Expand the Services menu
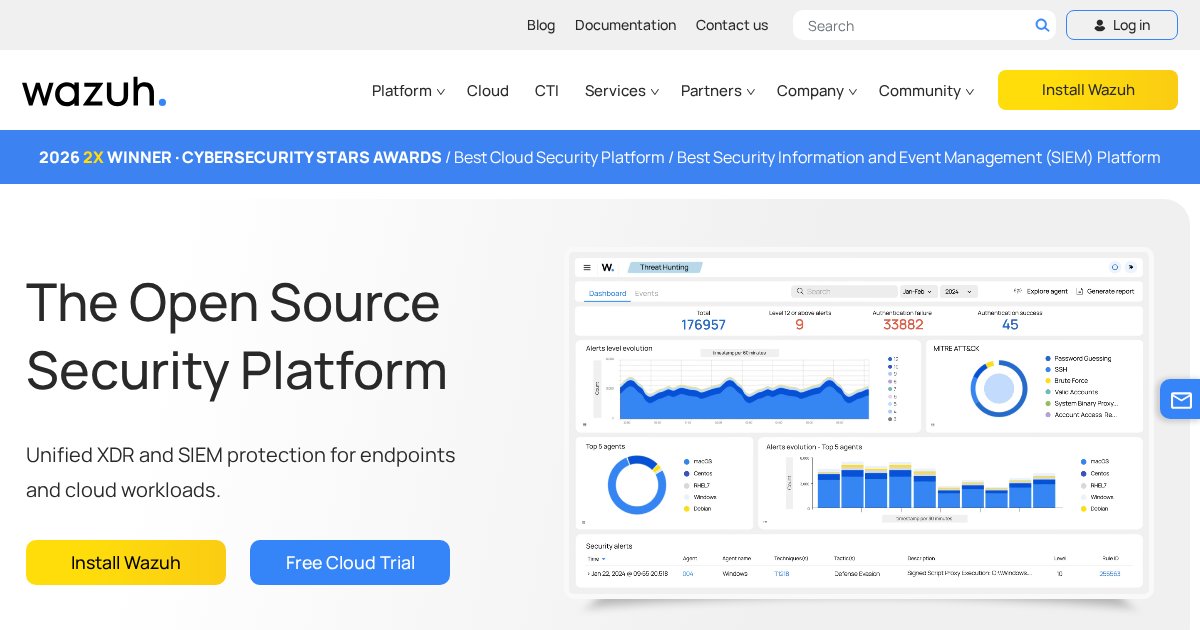Screen dimensions: 1200x630 622,91
